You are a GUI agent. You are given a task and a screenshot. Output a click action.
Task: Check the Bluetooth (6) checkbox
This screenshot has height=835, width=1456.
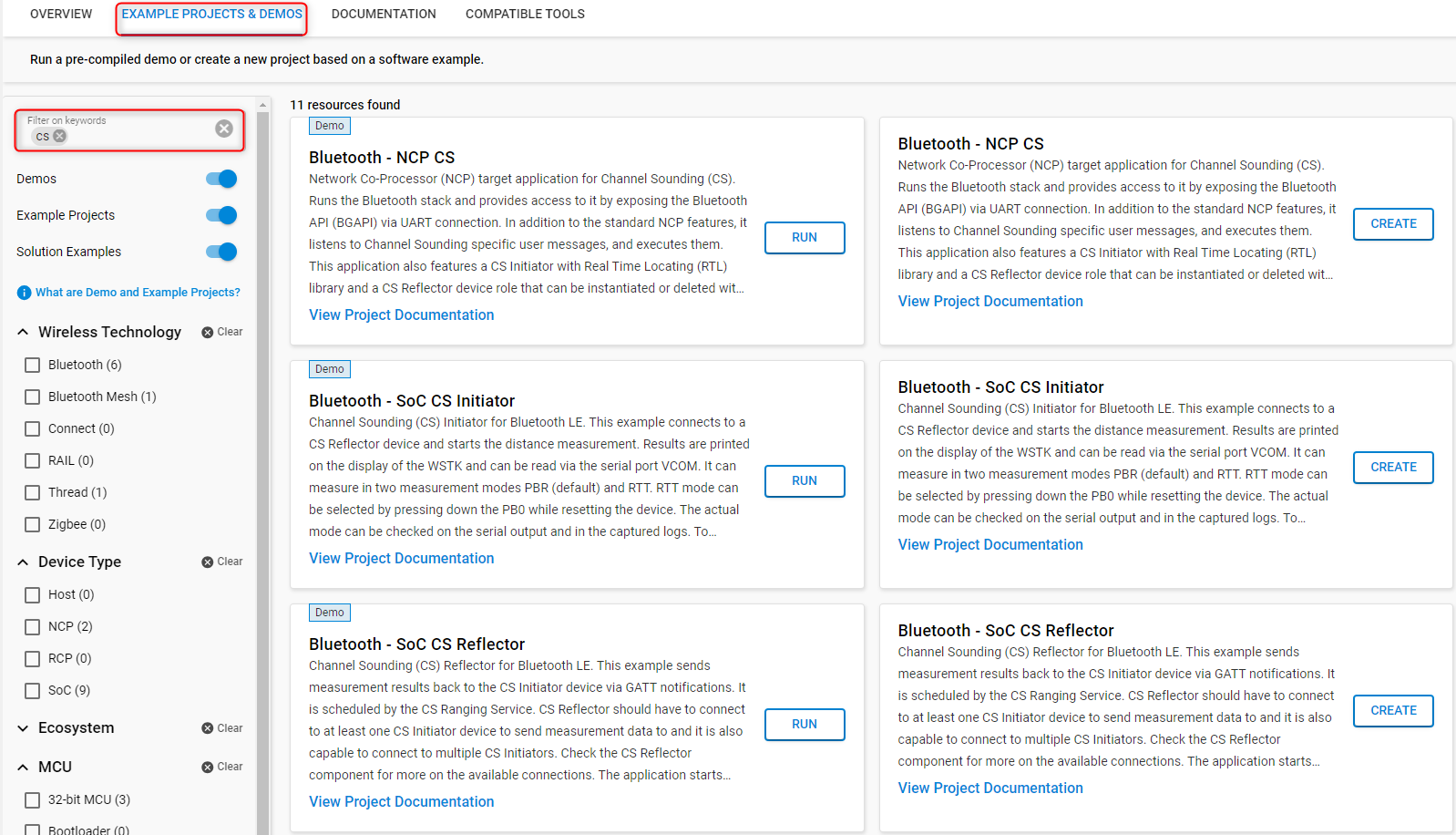click(x=33, y=365)
